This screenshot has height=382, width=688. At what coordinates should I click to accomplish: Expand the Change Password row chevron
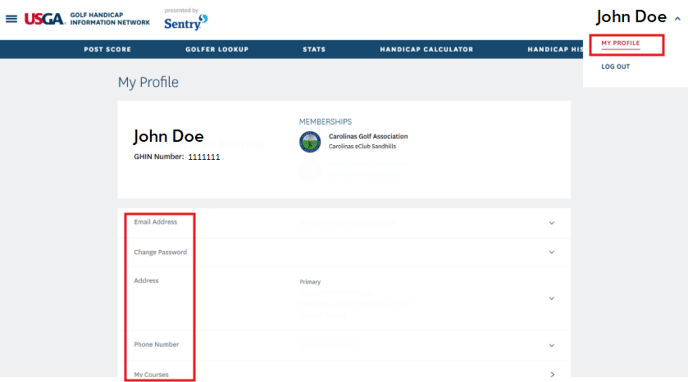(x=552, y=252)
